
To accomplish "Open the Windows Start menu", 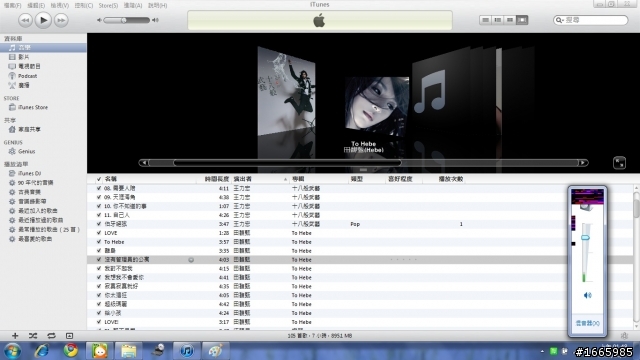I will click(x=12, y=351).
